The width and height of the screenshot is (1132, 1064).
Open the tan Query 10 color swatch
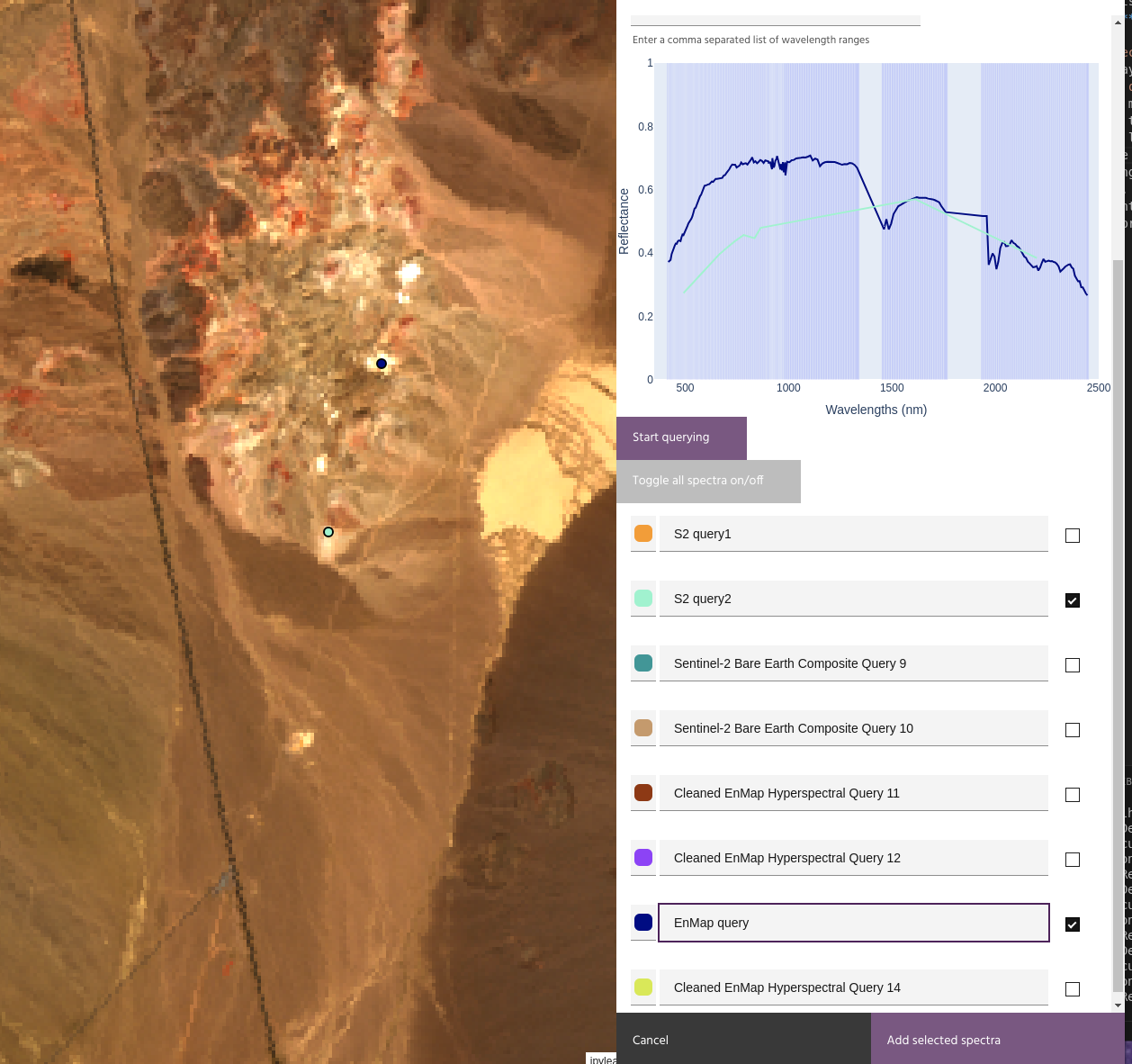point(643,728)
